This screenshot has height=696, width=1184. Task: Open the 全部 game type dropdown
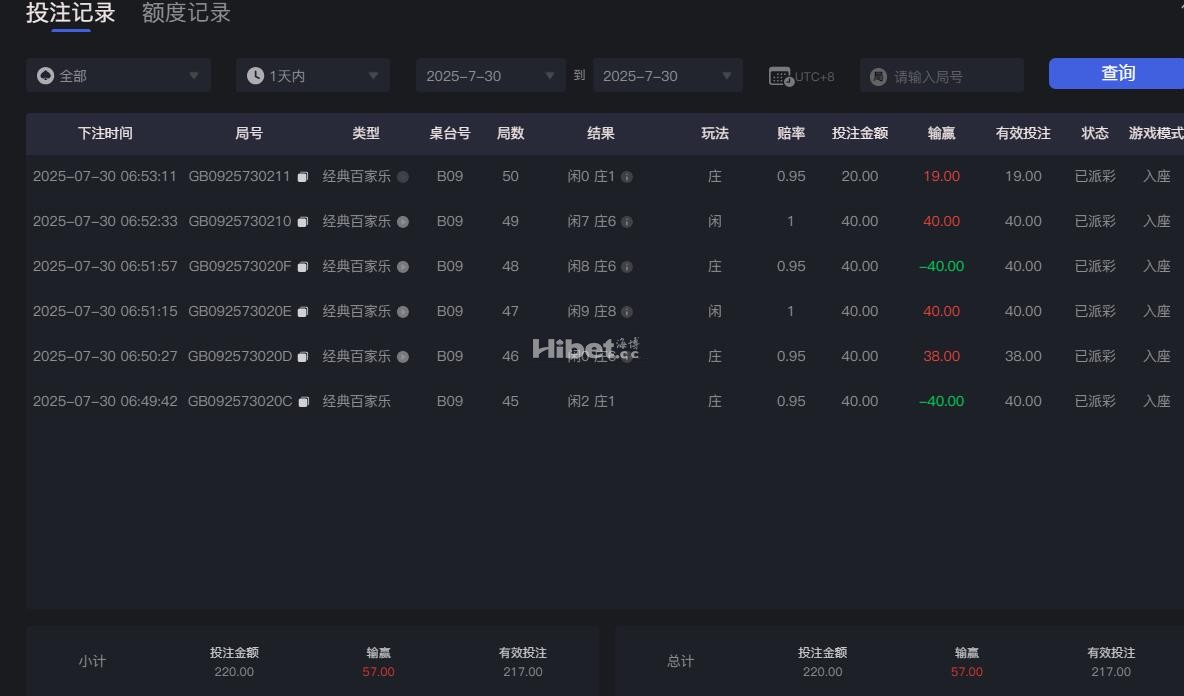(x=118, y=76)
